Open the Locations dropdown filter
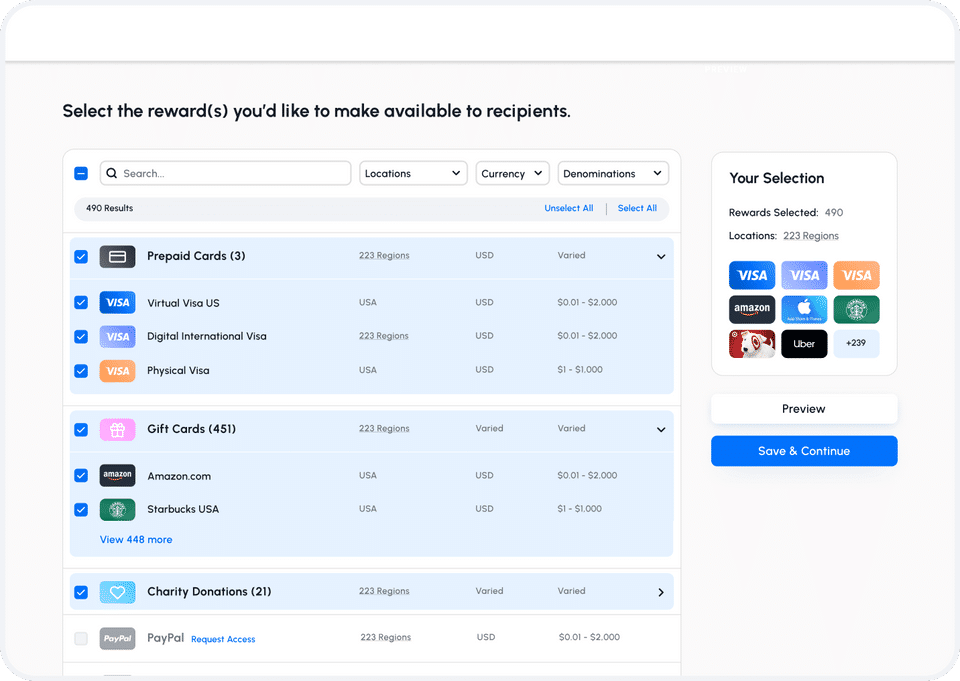The width and height of the screenshot is (960, 681). (413, 173)
